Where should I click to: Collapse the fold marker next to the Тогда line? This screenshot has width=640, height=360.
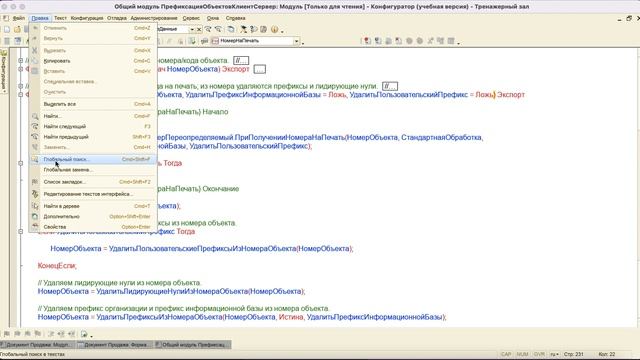click(21, 163)
